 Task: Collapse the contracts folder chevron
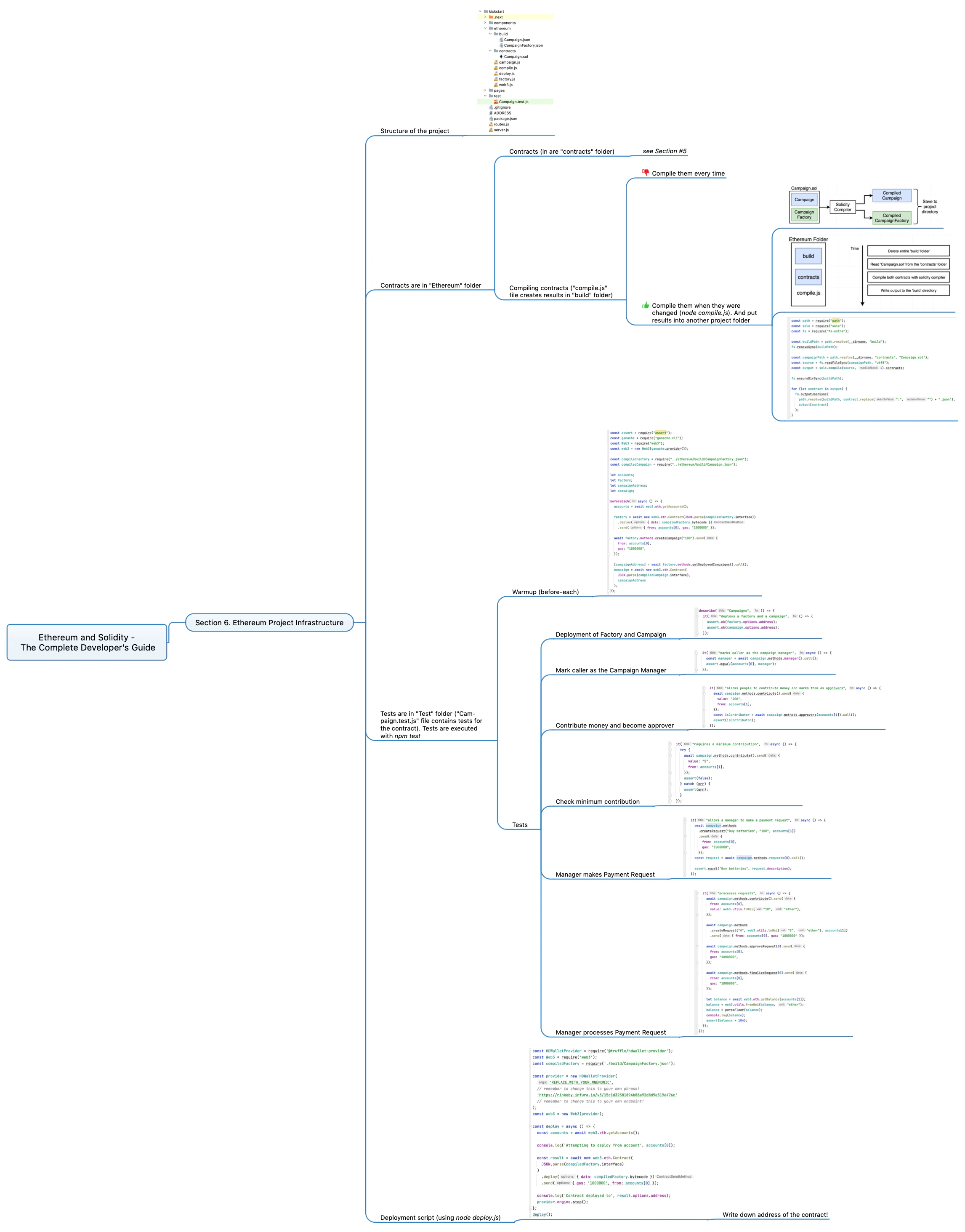click(490, 51)
